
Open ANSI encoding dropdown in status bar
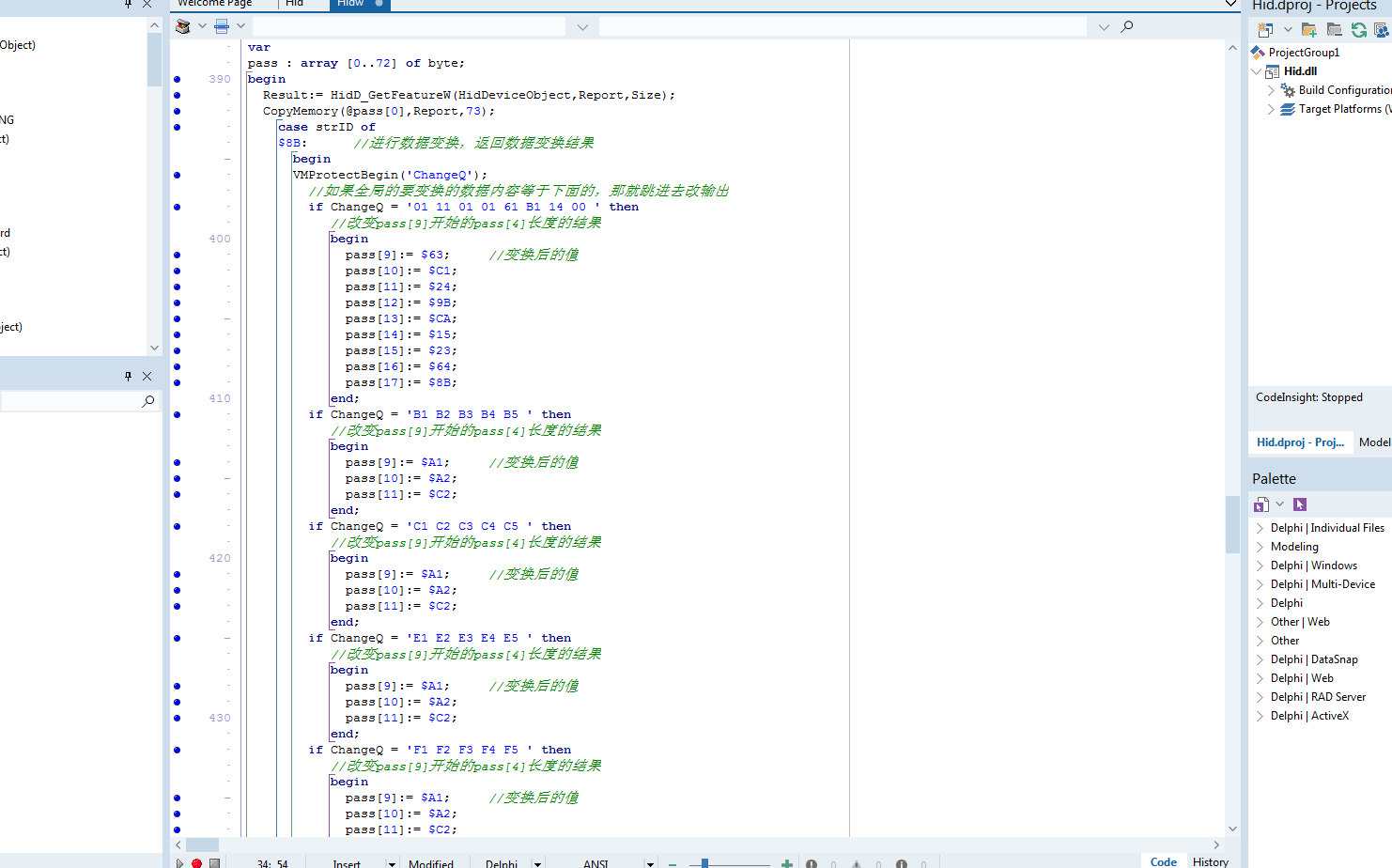(x=649, y=864)
